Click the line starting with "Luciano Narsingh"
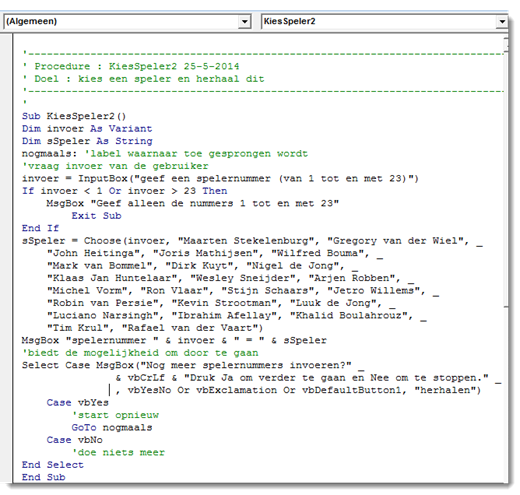 [x=236, y=315]
